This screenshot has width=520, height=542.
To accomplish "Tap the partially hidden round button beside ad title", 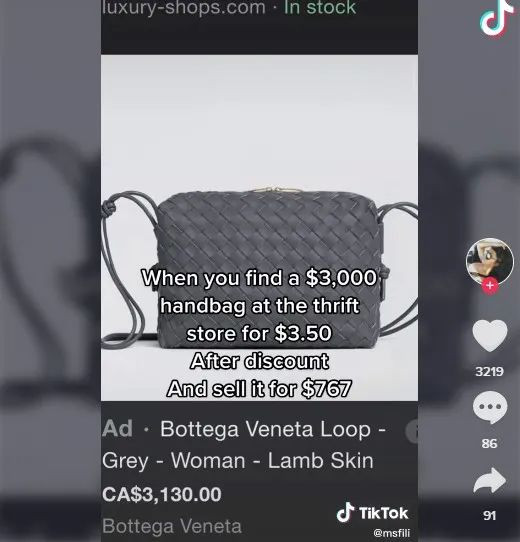I will [412, 431].
